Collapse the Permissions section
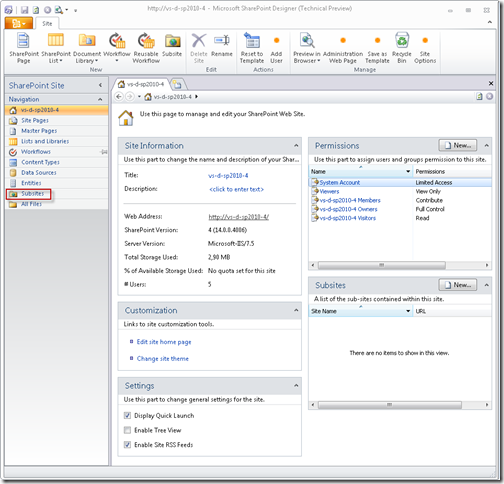504x484 pixels. click(487, 146)
